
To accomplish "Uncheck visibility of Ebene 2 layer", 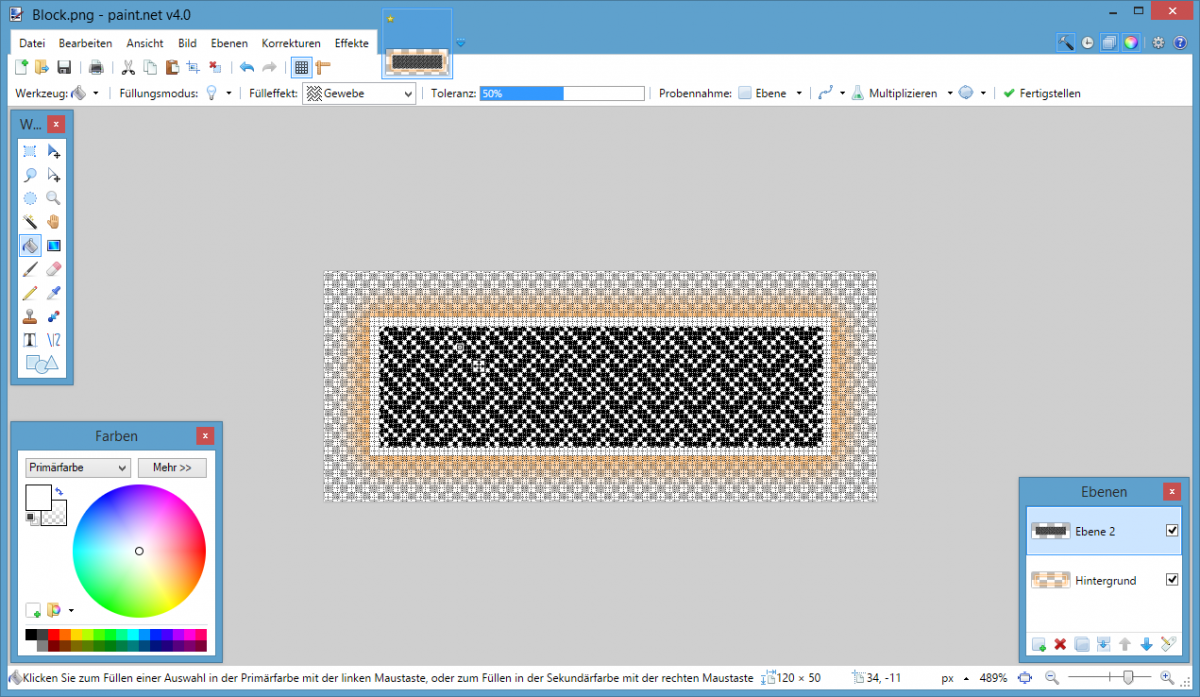I will click(1172, 531).
